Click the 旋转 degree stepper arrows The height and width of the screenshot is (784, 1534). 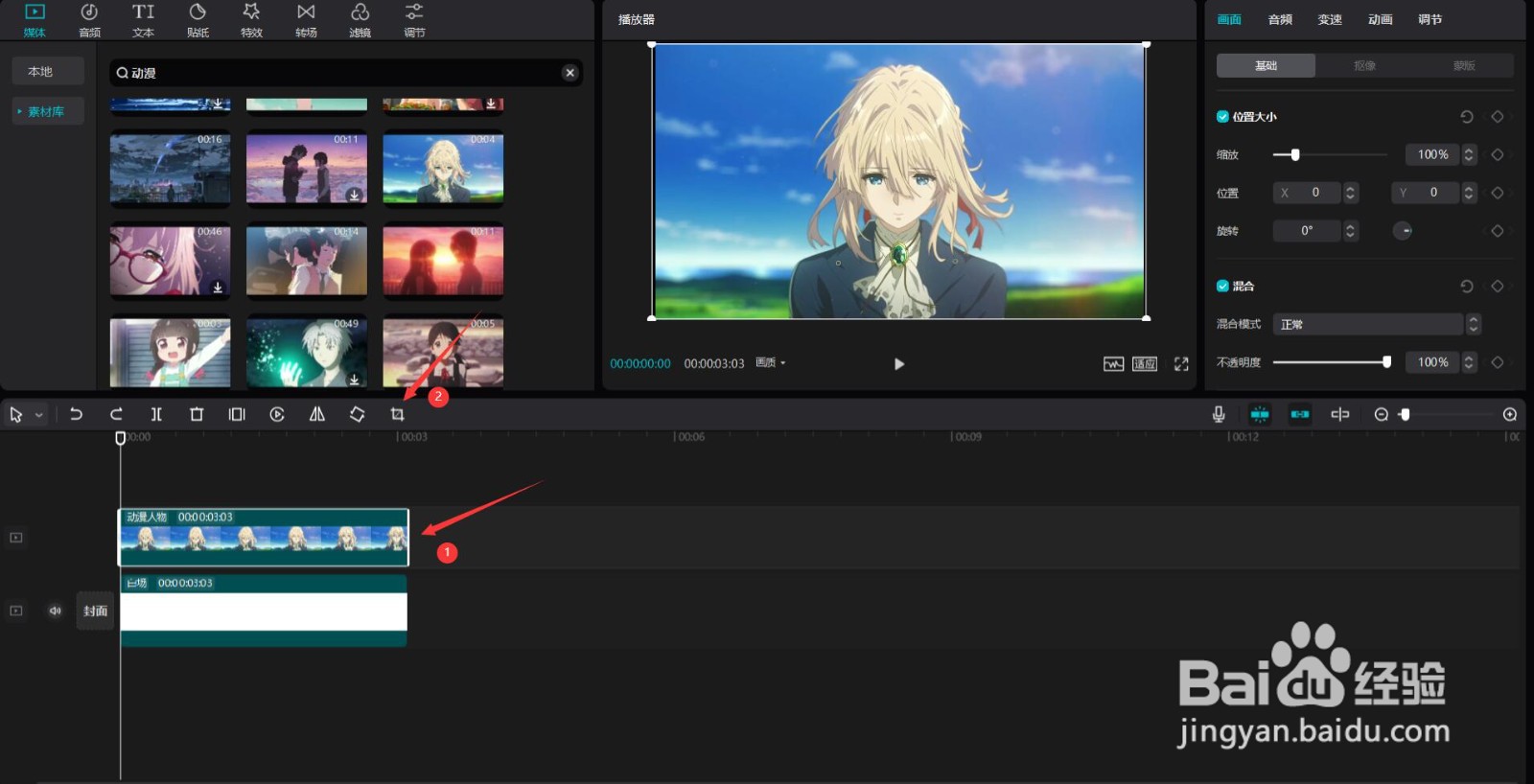[1350, 231]
